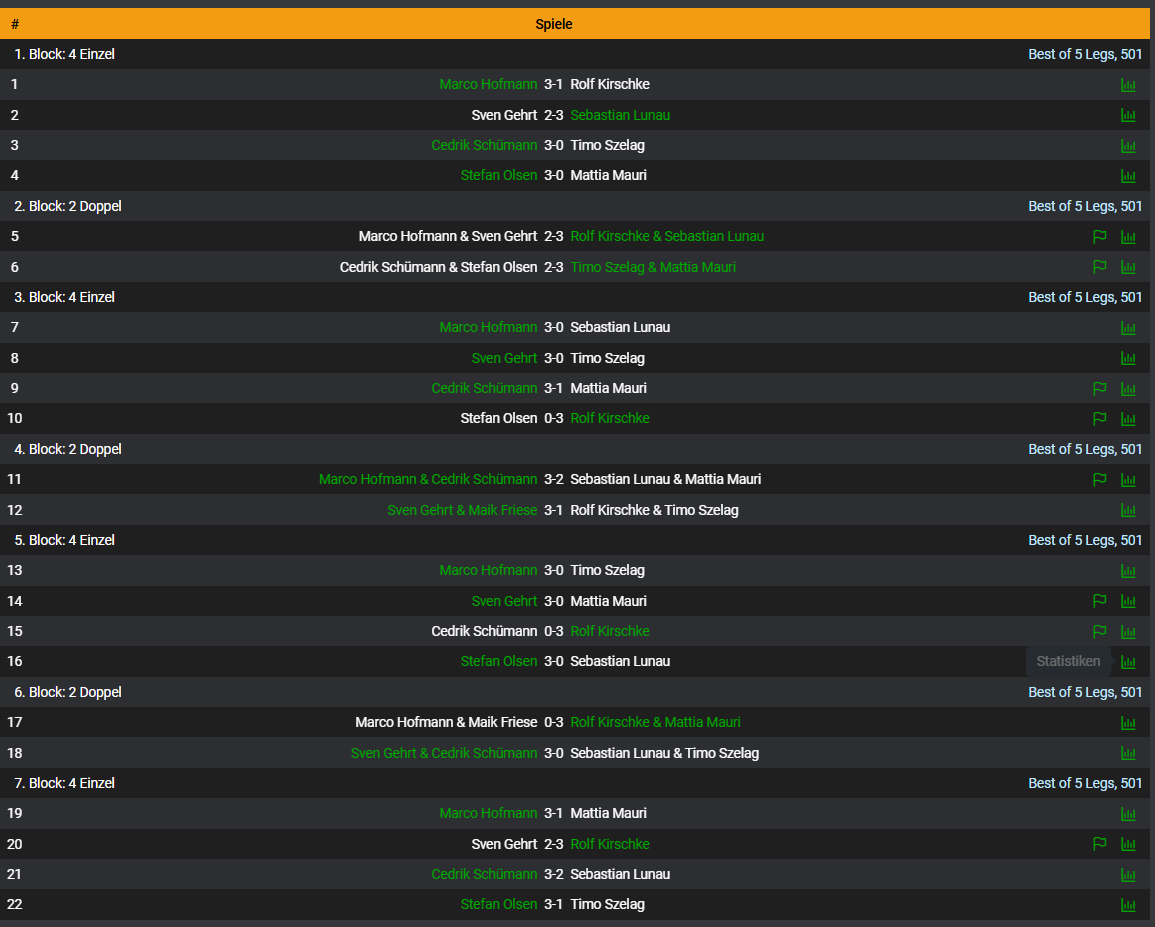Click flag icon on match 11 row
Viewport: 1155px width, 927px height.
(1099, 480)
